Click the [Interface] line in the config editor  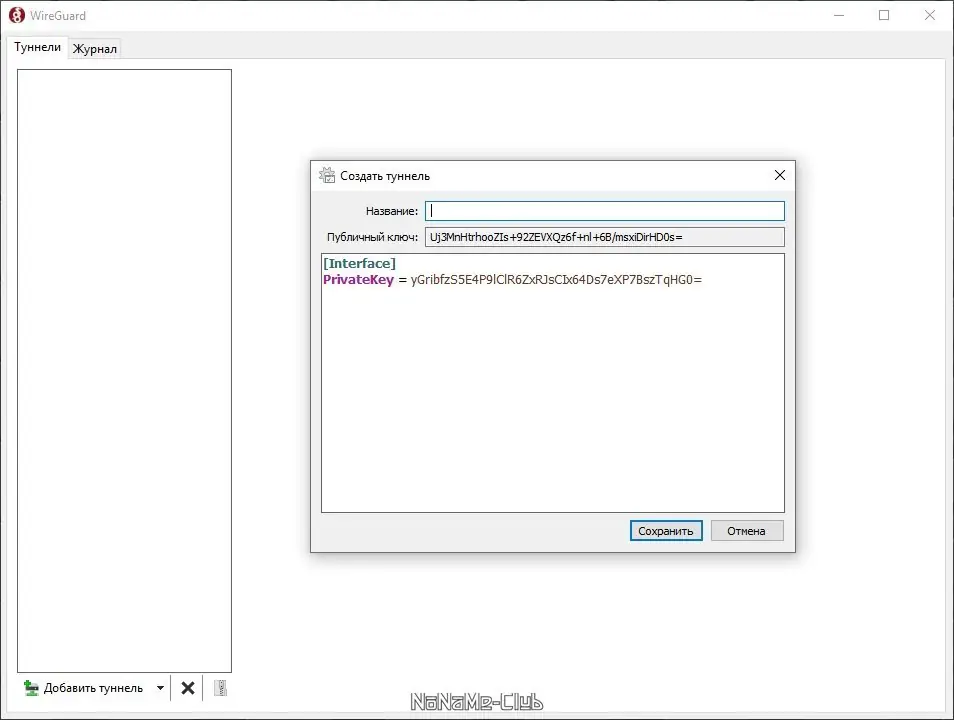click(x=360, y=264)
